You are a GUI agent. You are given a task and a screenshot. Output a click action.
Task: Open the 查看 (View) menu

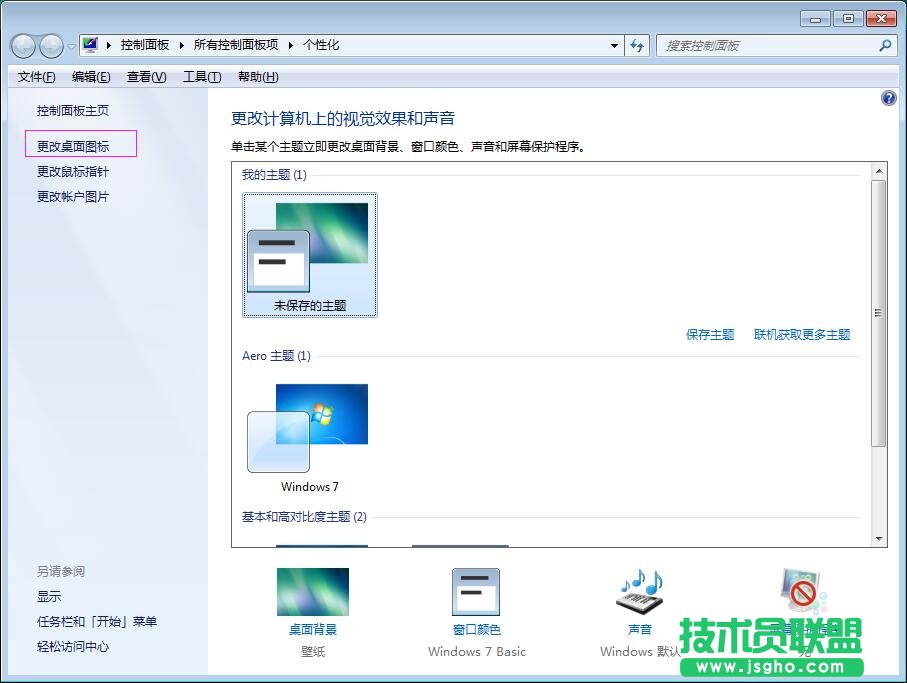pos(146,77)
